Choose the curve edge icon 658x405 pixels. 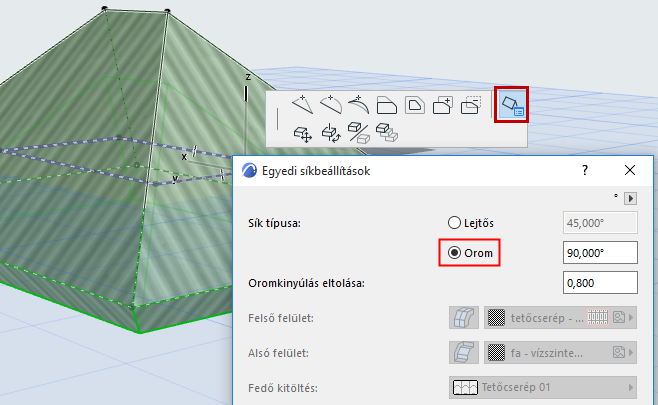pos(331,105)
